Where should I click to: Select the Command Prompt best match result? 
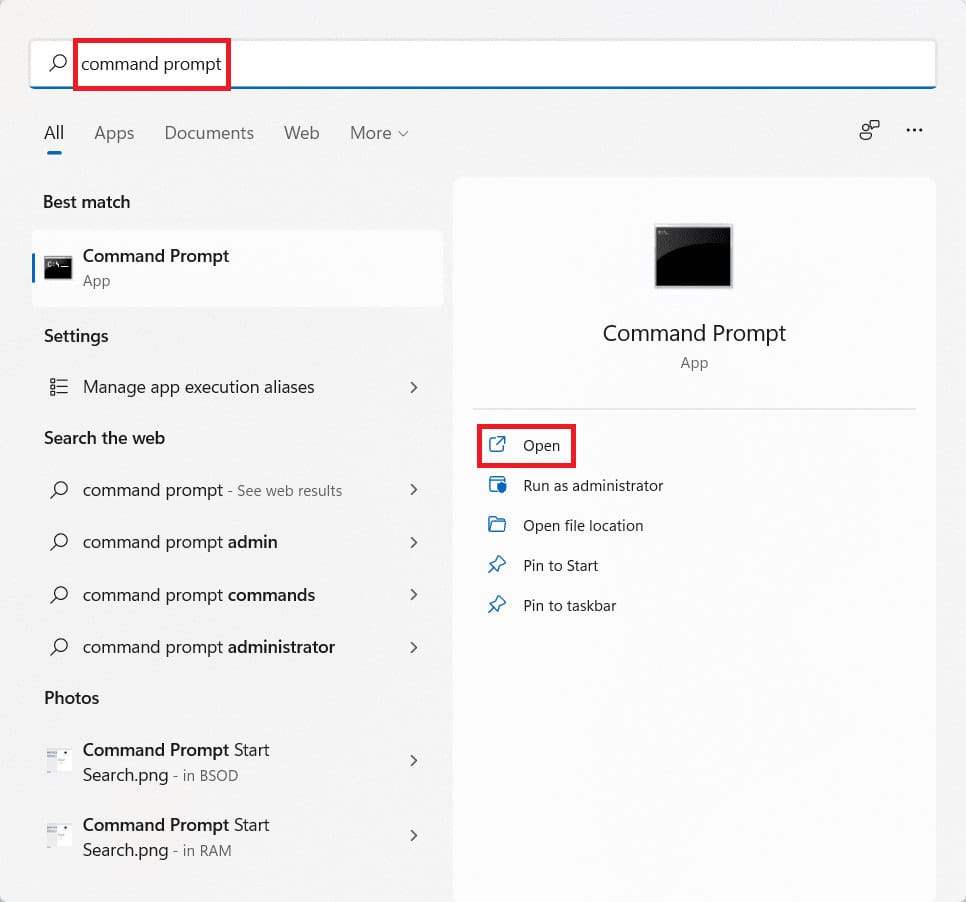pyautogui.click(x=238, y=268)
